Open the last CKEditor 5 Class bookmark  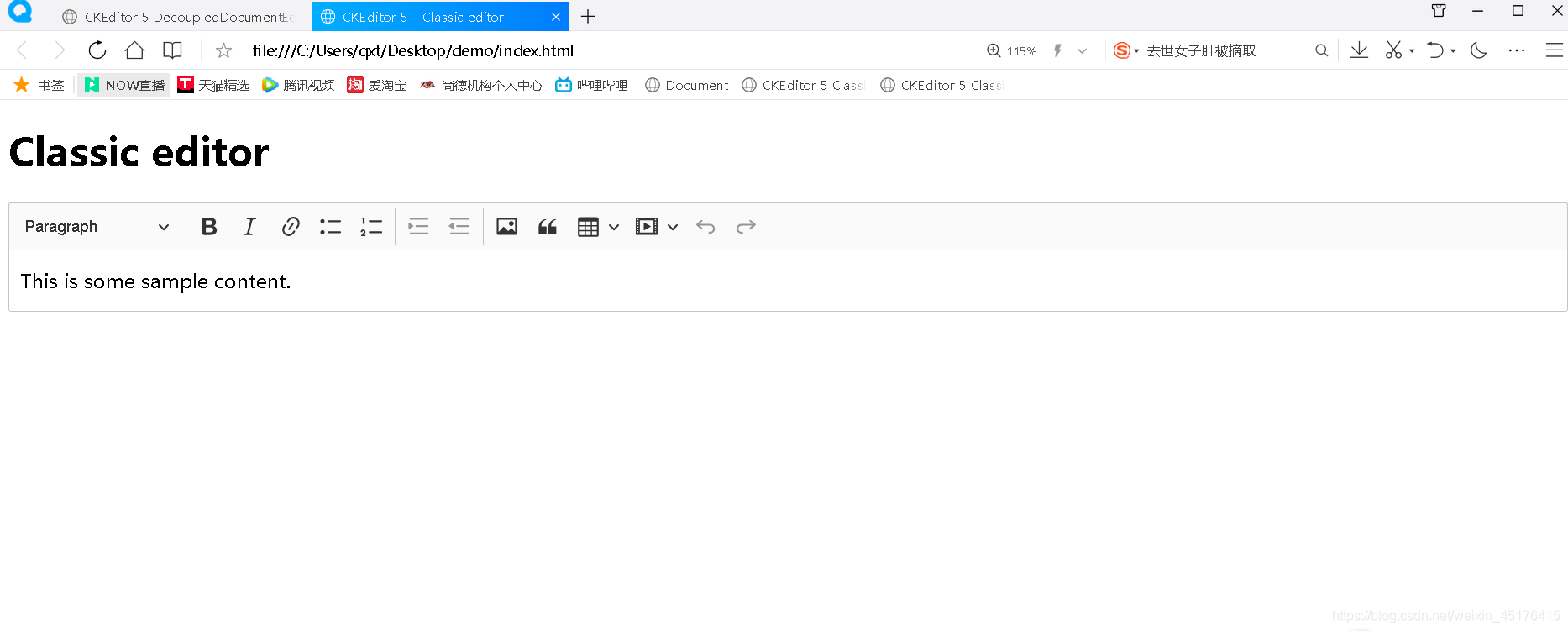pyautogui.click(x=941, y=85)
